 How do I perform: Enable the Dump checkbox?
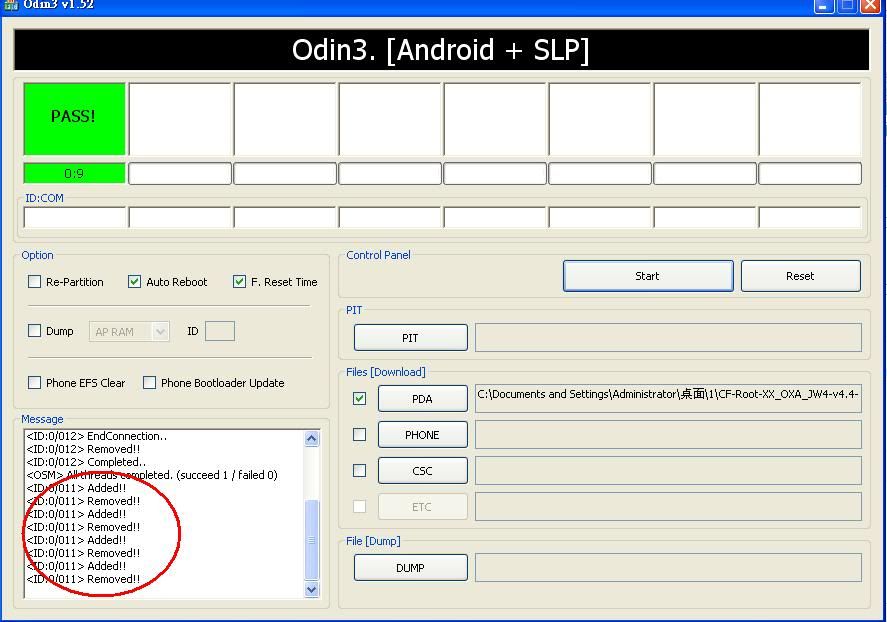[35, 331]
